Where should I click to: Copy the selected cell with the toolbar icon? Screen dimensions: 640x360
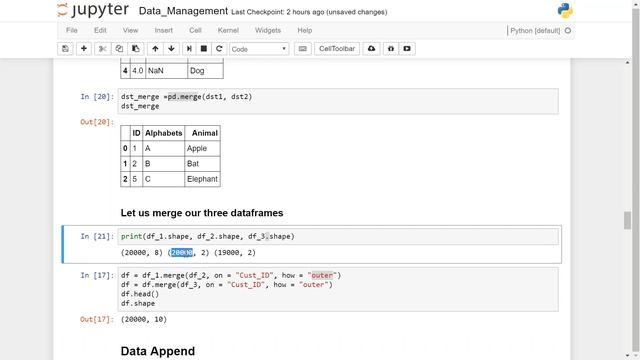[119, 49]
